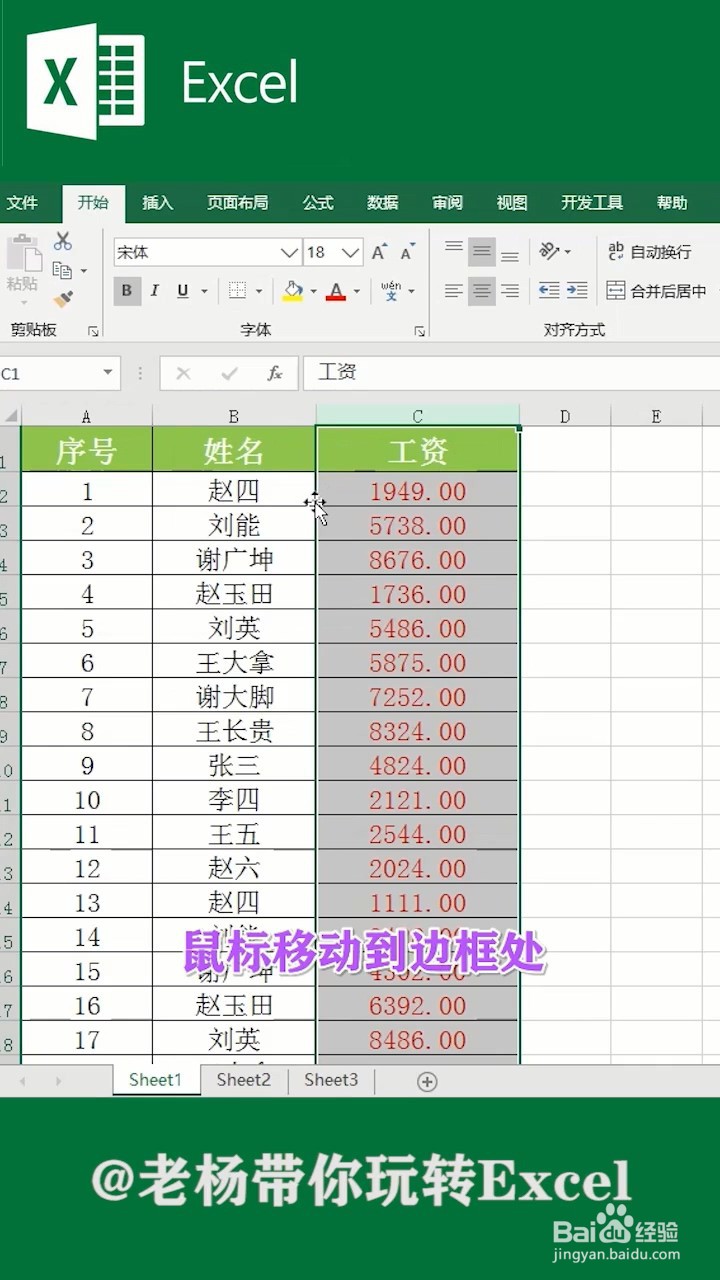Image resolution: width=720 pixels, height=1280 pixels.
Task: Apply red font color A
Action: coord(336,291)
